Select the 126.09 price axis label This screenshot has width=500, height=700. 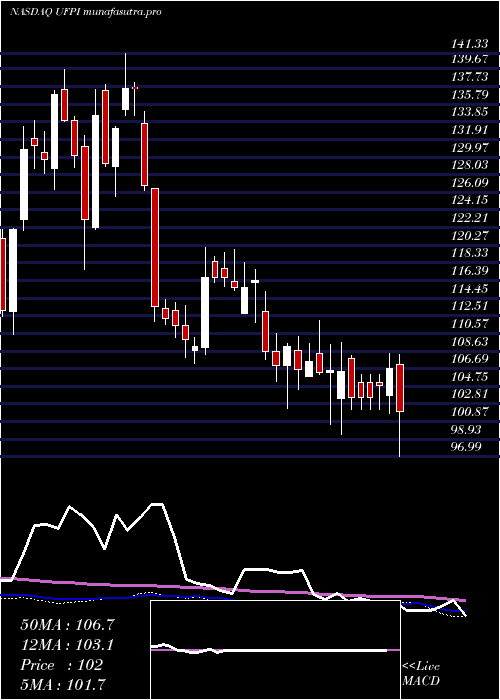coord(470,183)
